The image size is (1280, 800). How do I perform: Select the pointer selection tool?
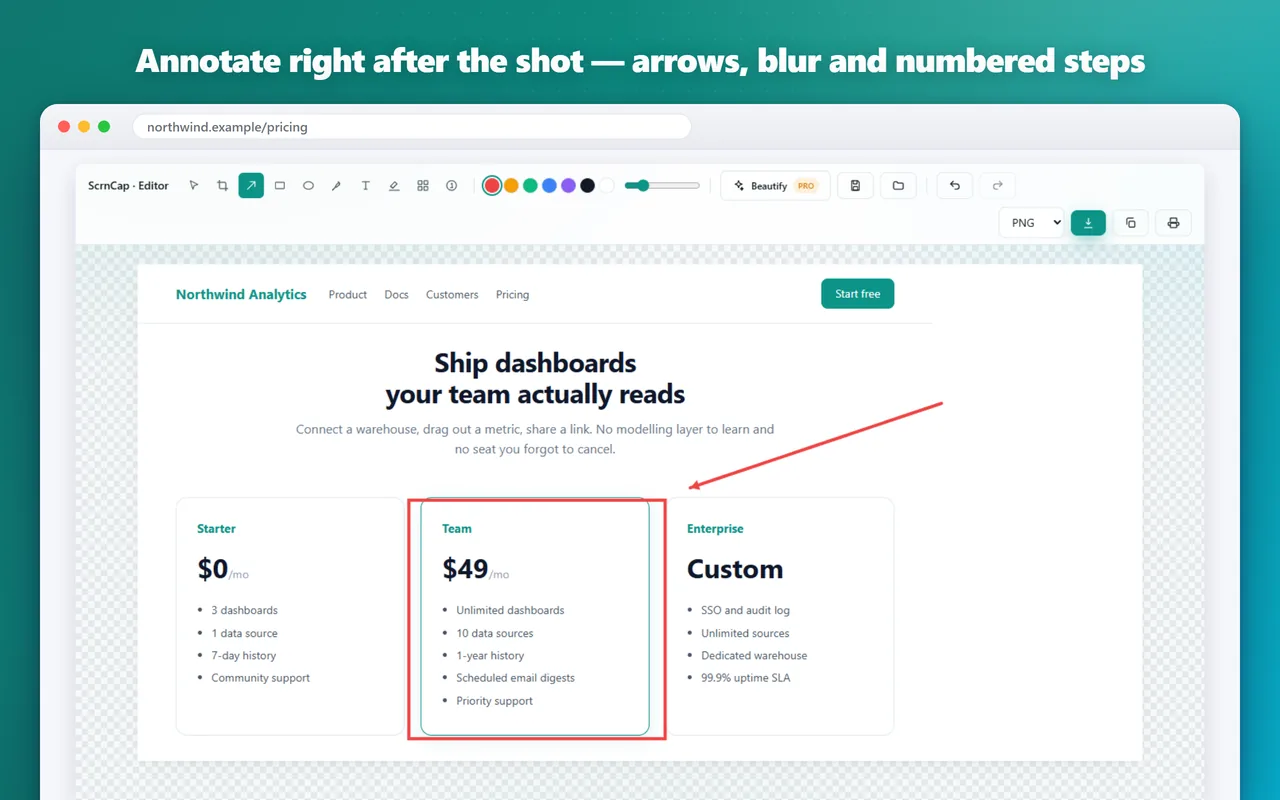194,185
